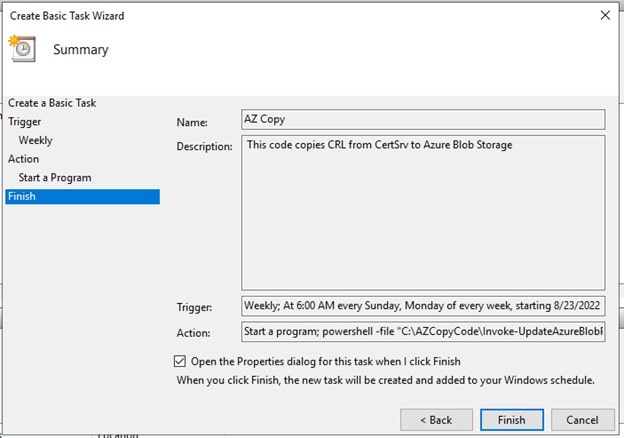Click the Trigger summary field showing the Weekly schedule
The width and height of the screenshot is (624, 438).
pos(423,305)
